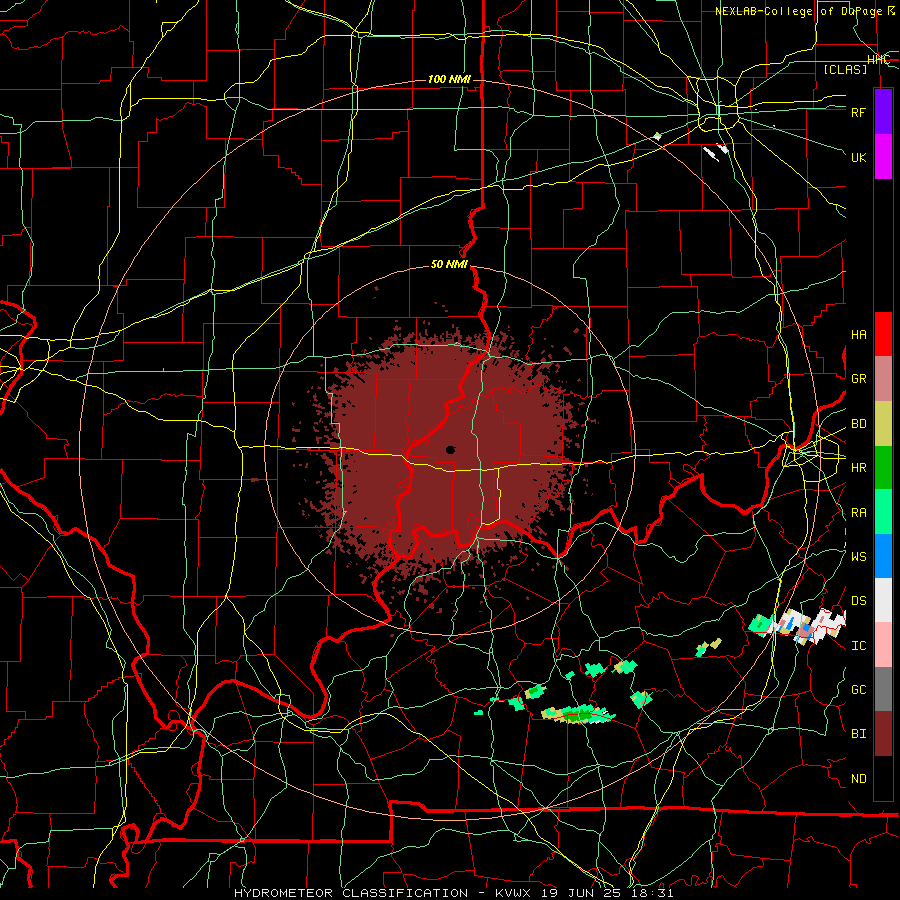Click the BI legend label
900x900 pixels.
click(x=859, y=734)
